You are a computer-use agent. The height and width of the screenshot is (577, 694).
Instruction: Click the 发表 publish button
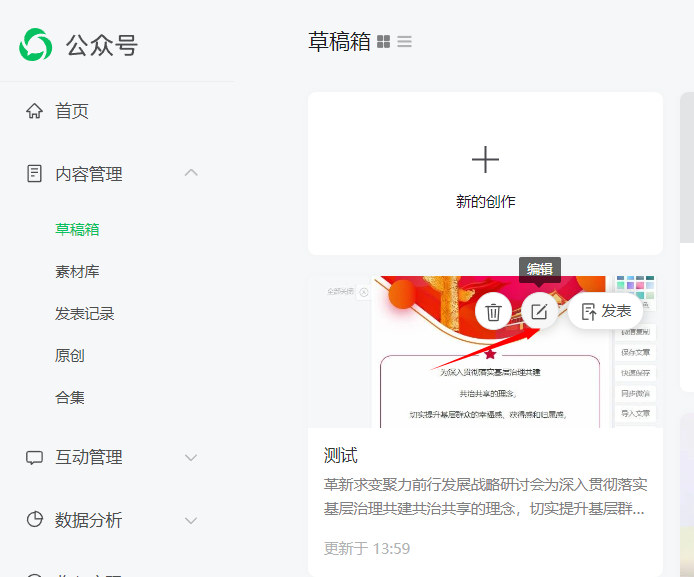click(x=605, y=312)
